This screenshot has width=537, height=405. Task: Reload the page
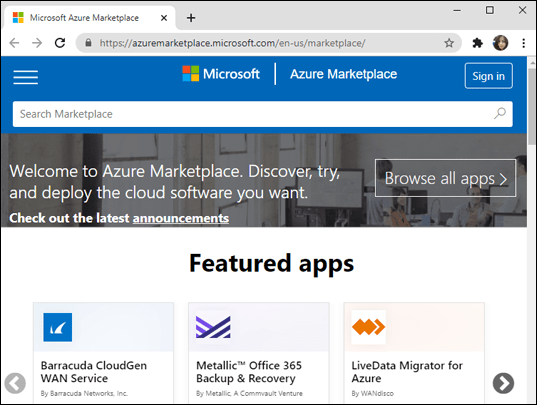point(60,43)
